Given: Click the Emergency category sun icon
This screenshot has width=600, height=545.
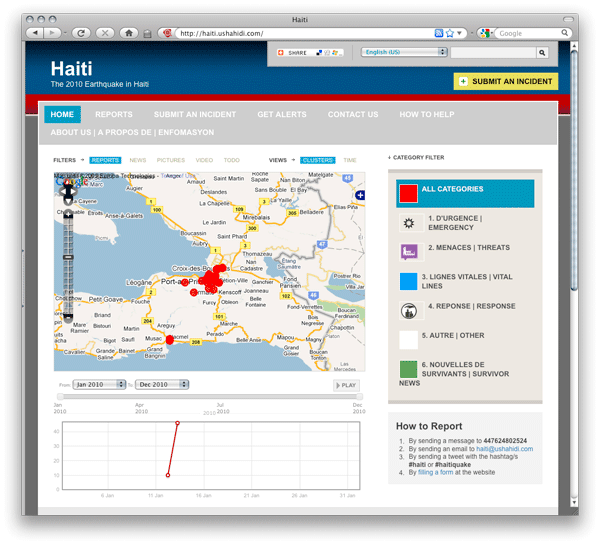Looking at the screenshot, I should click(x=409, y=223).
